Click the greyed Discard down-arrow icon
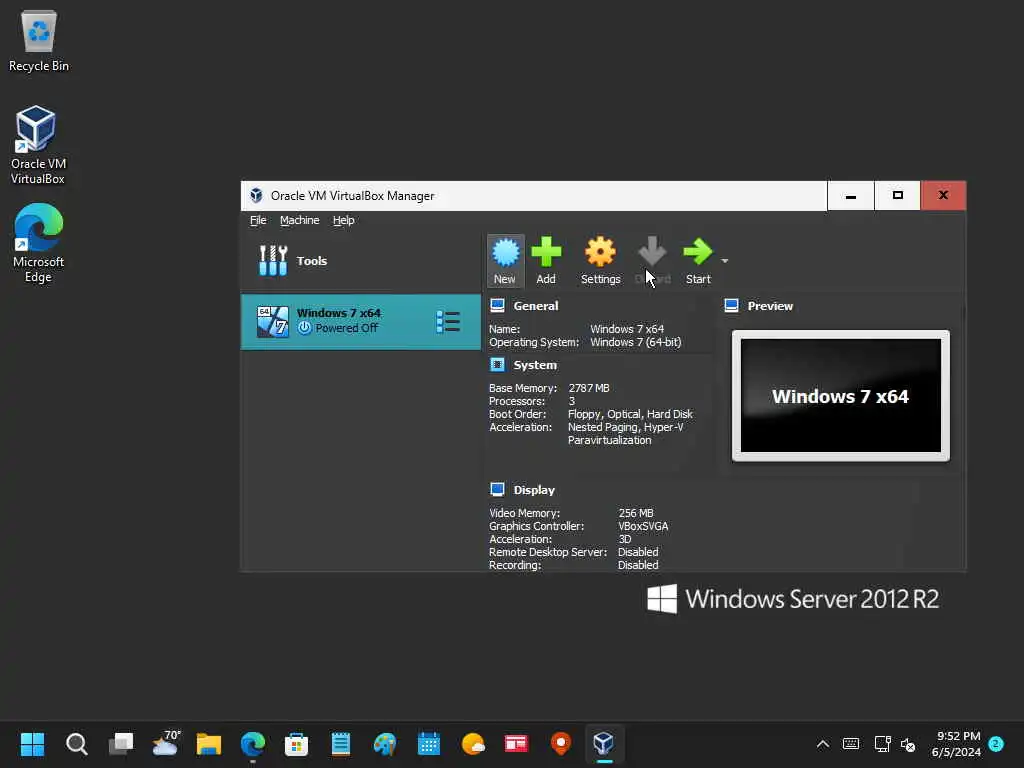The height and width of the screenshot is (768, 1024). click(652, 252)
